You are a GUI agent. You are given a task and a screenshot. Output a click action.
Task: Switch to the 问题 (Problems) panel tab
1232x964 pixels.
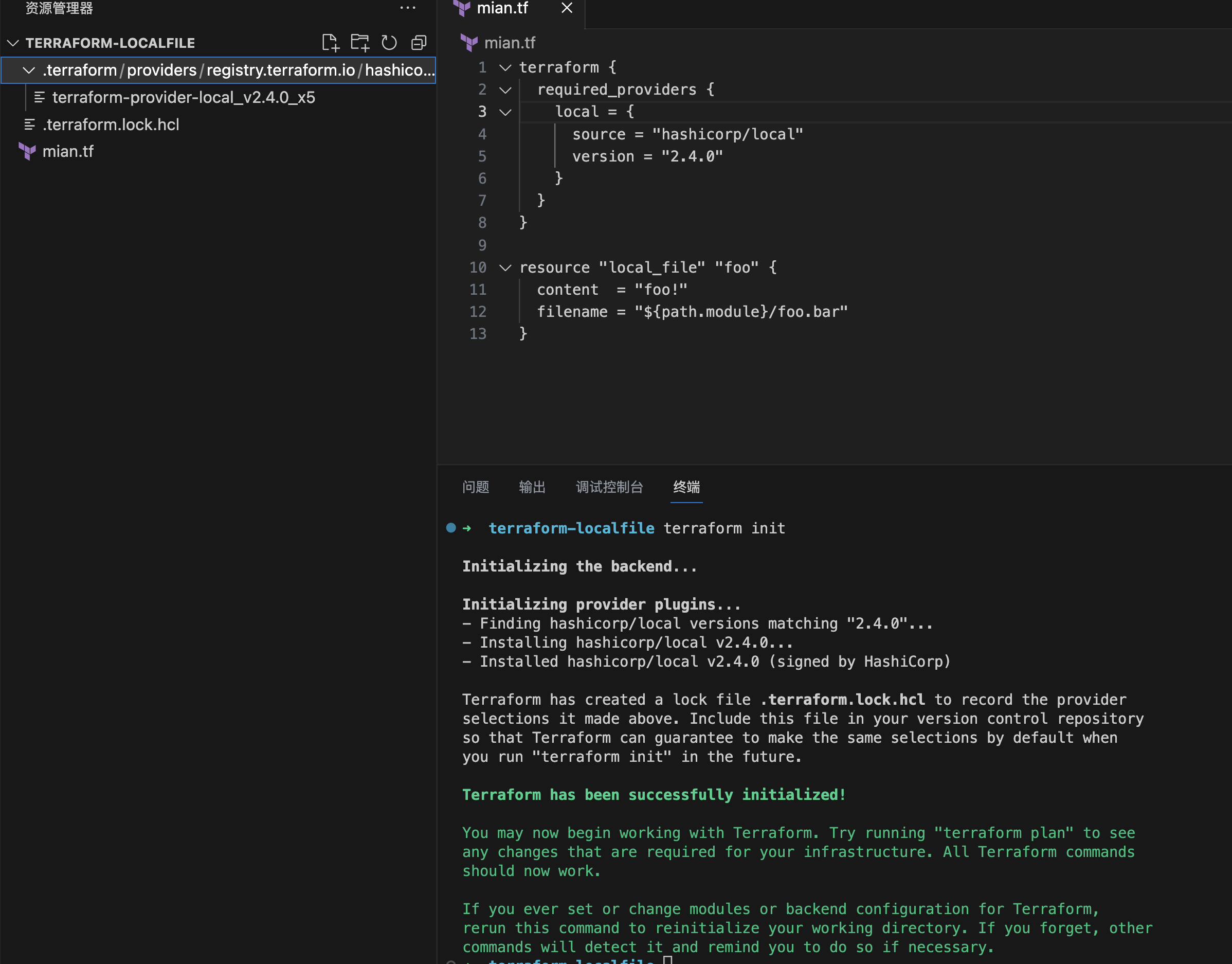(x=476, y=487)
